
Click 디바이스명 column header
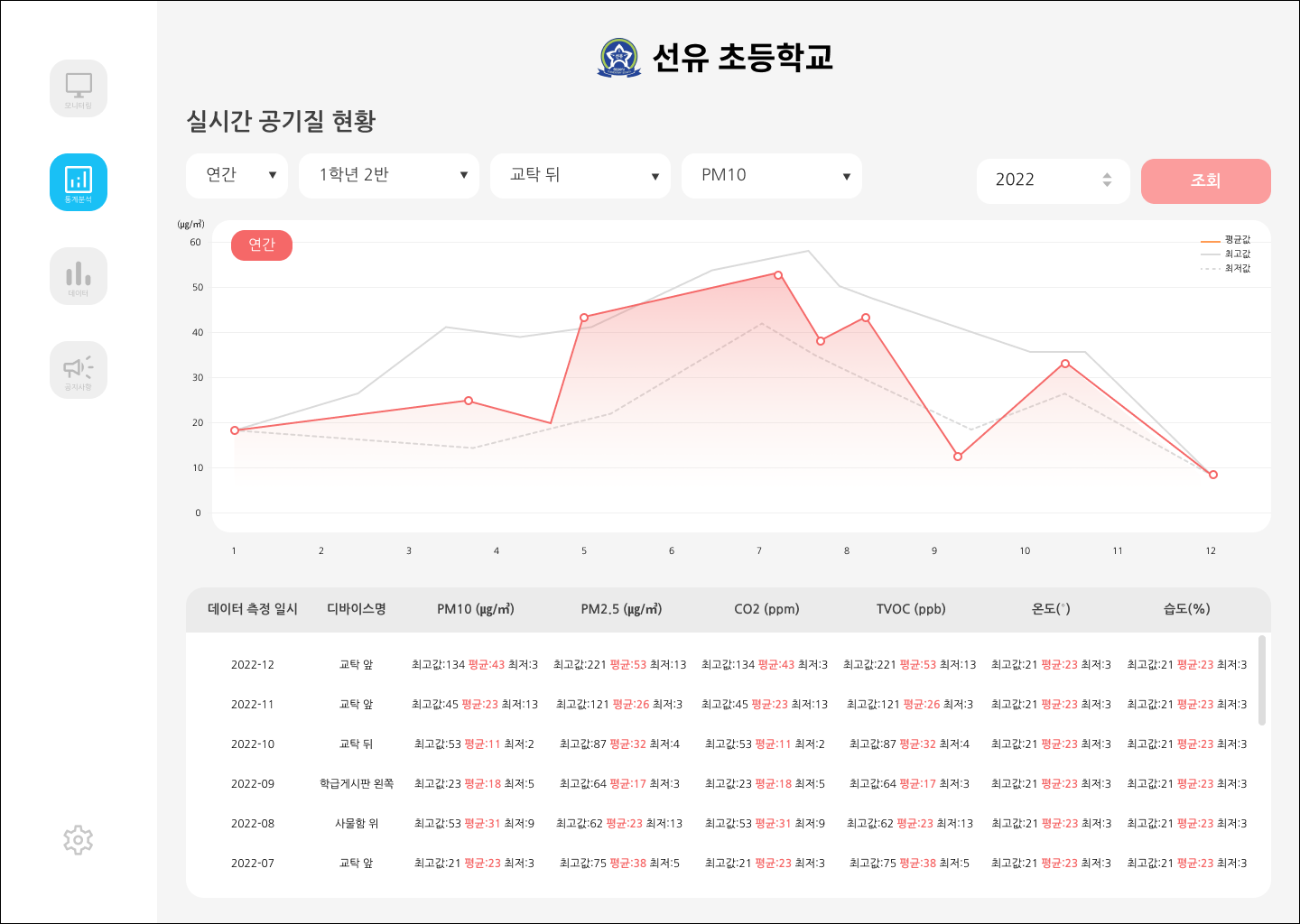click(357, 609)
